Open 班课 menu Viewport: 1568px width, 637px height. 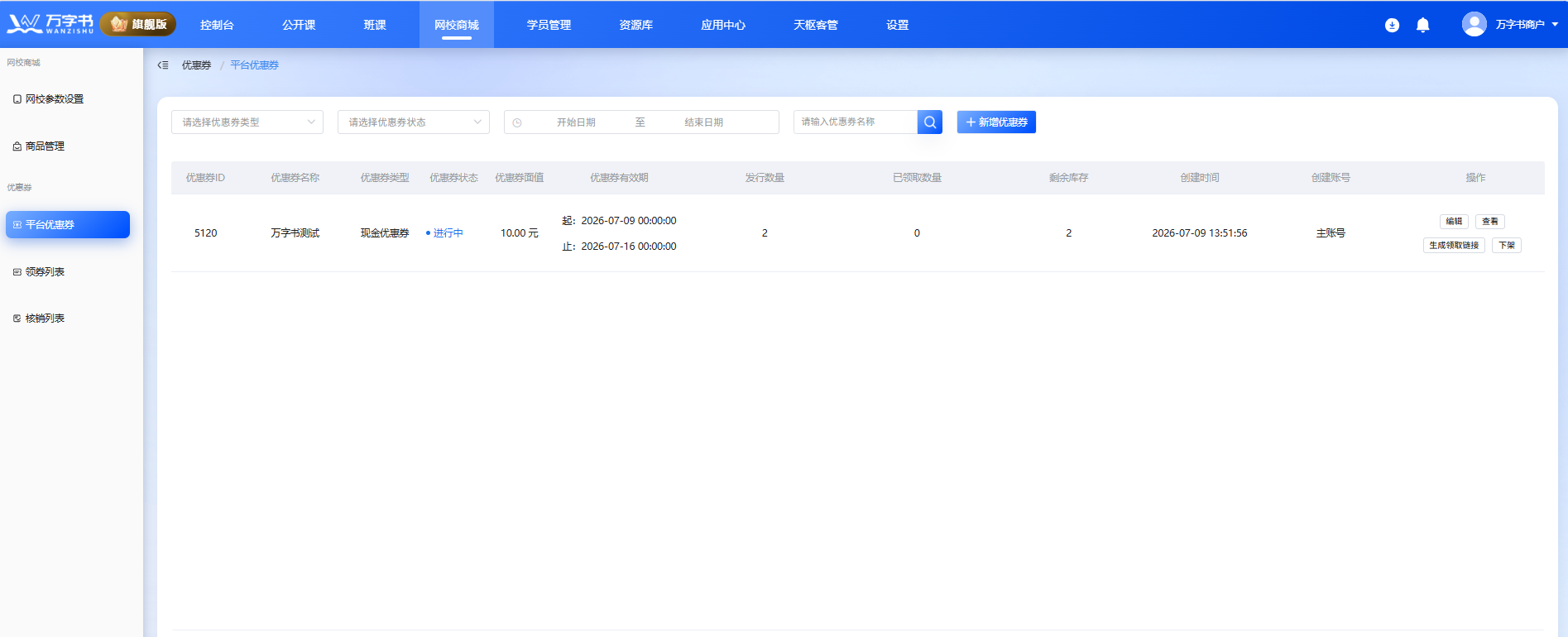[375, 25]
